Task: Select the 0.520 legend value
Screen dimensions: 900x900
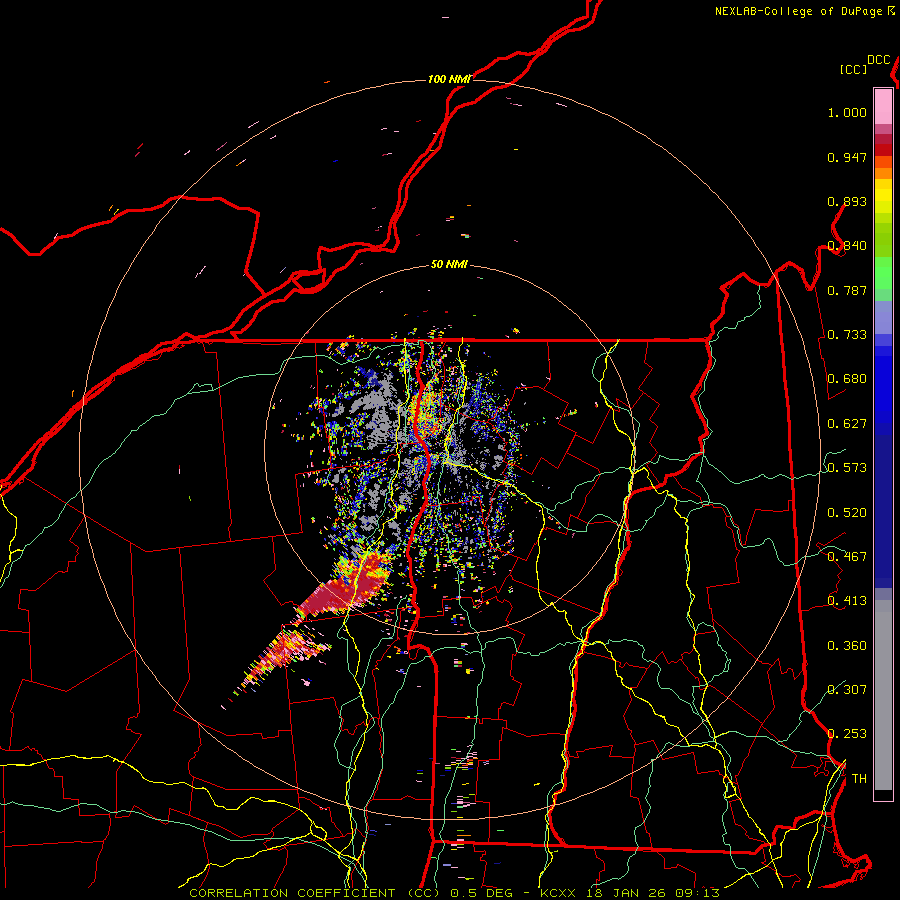Action: (847, 513)
